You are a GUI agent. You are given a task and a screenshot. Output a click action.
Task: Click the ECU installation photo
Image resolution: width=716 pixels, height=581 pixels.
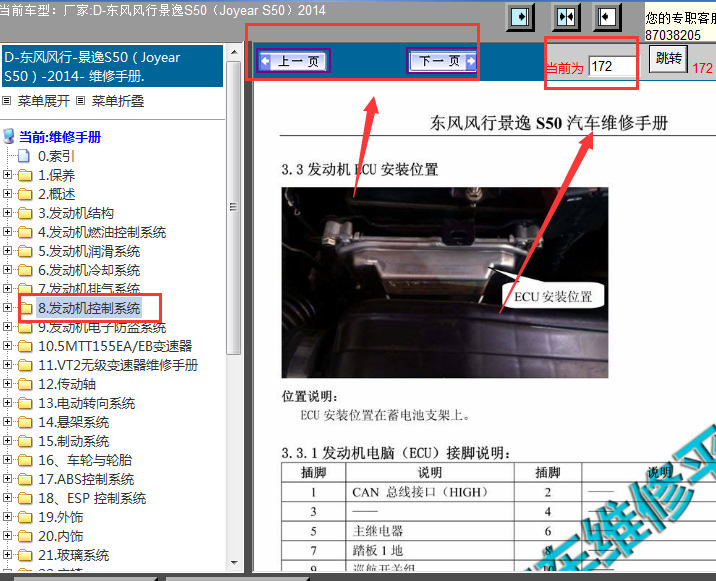click(x=445, y=283)
